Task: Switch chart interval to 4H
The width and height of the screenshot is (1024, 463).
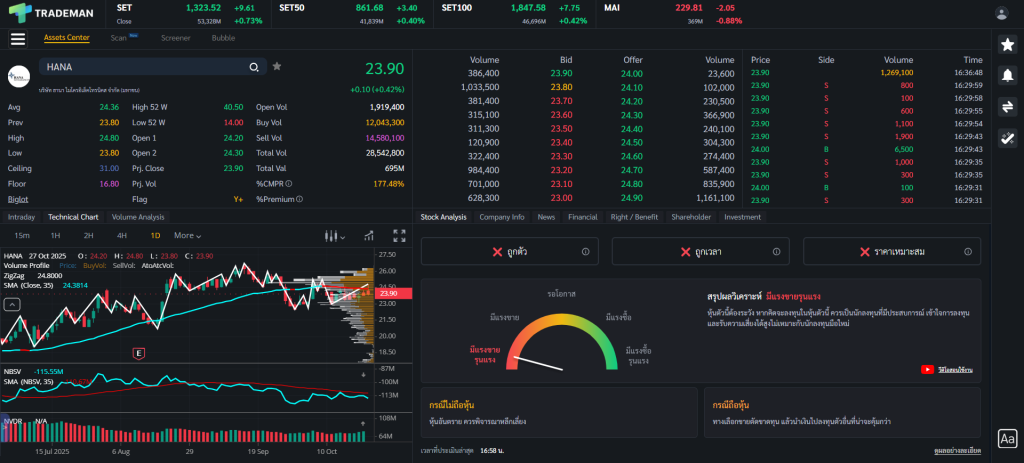Action: click(121, 236)
